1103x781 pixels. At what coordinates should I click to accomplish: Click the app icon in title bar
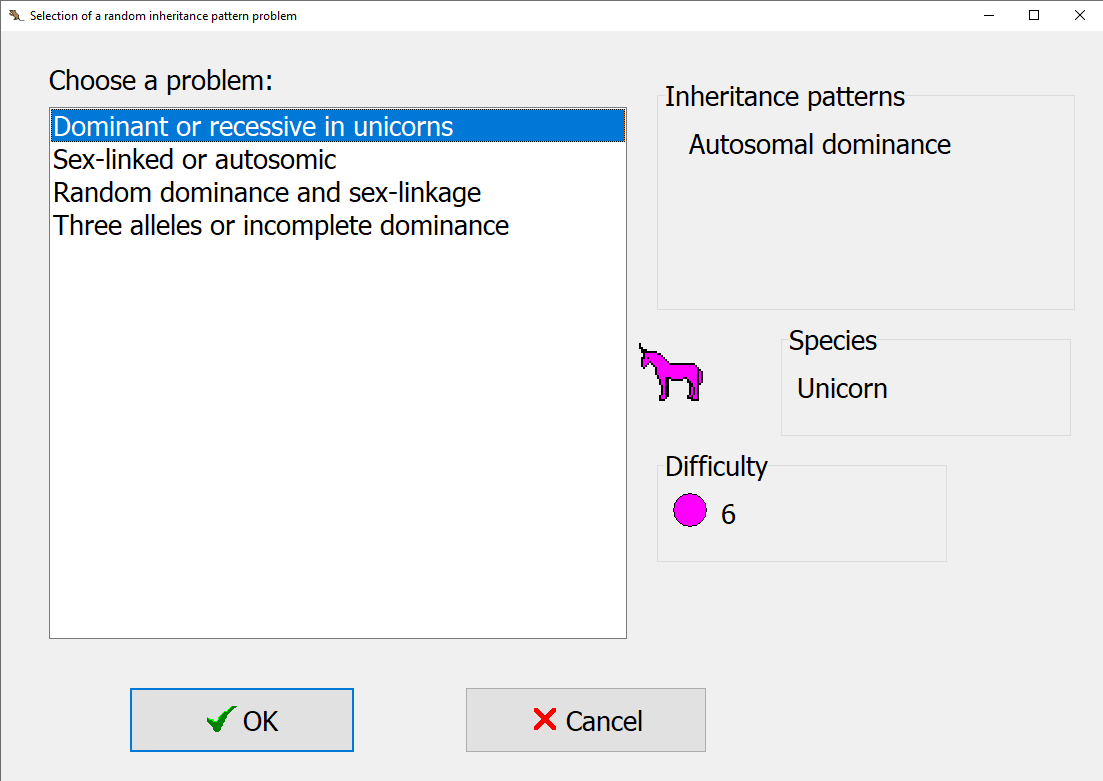pos(15,16)
